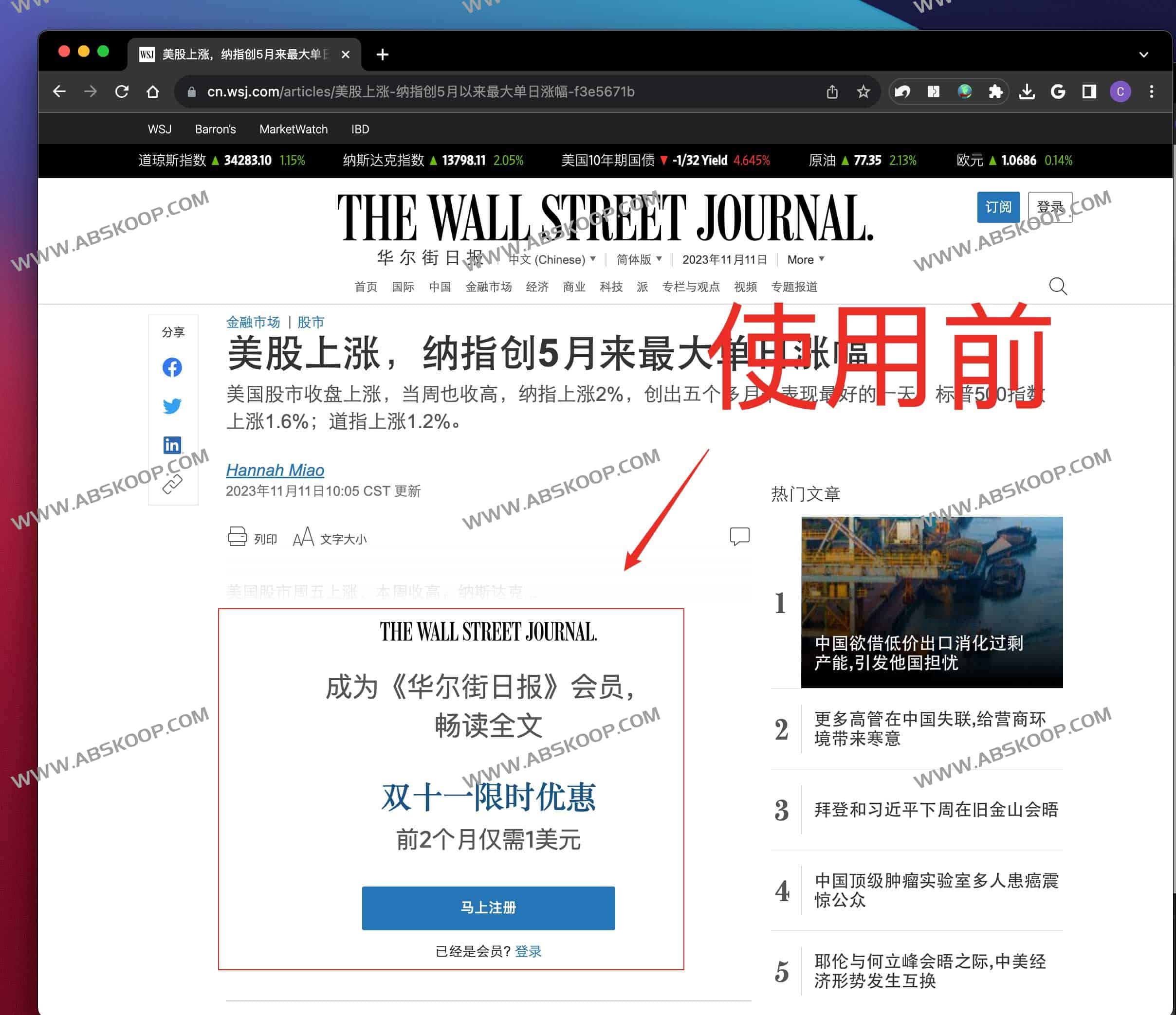
Task: Share article on LinkedIn
Action: (172, 445)
